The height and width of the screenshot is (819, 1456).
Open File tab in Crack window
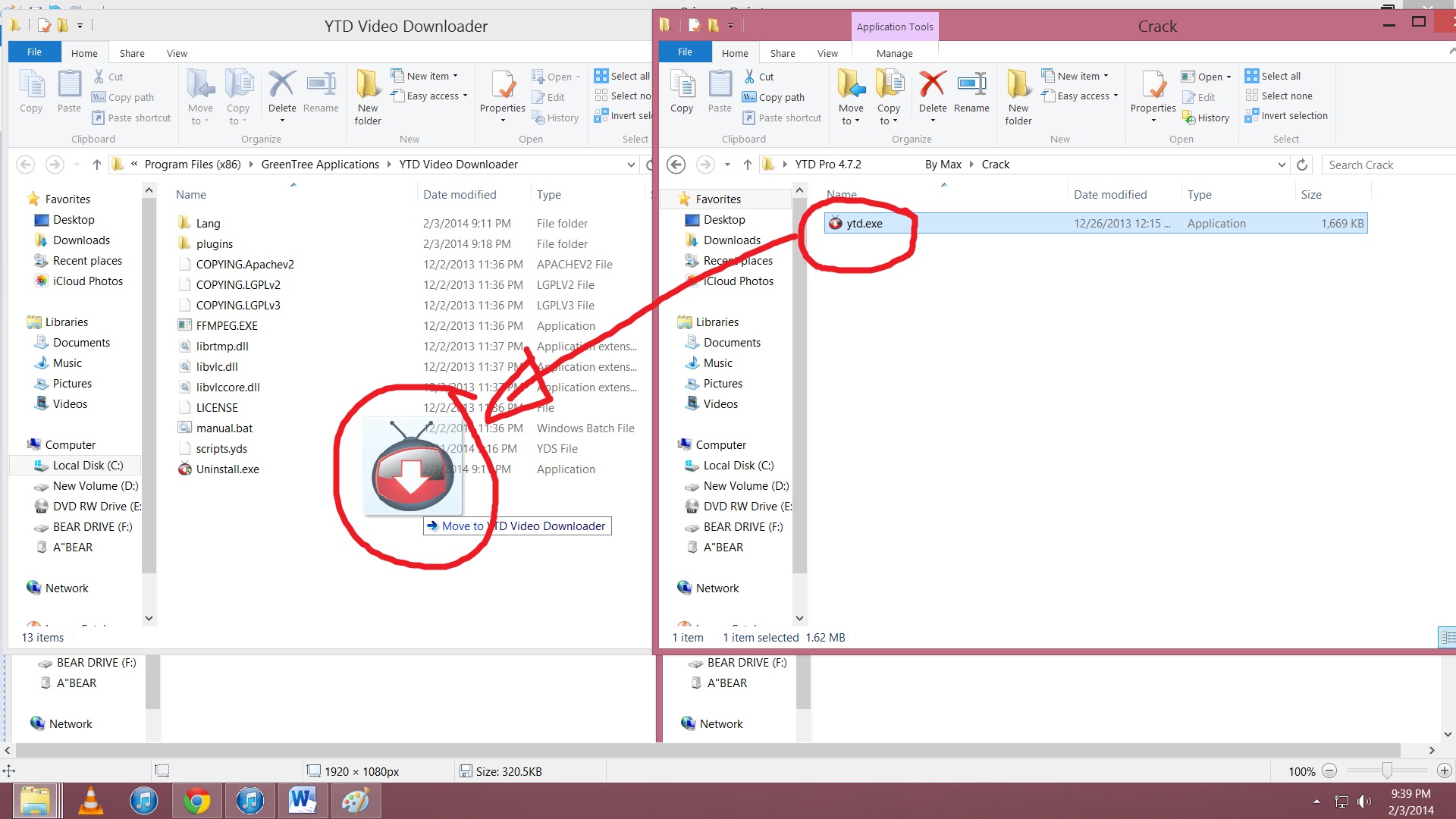point(685,52)
